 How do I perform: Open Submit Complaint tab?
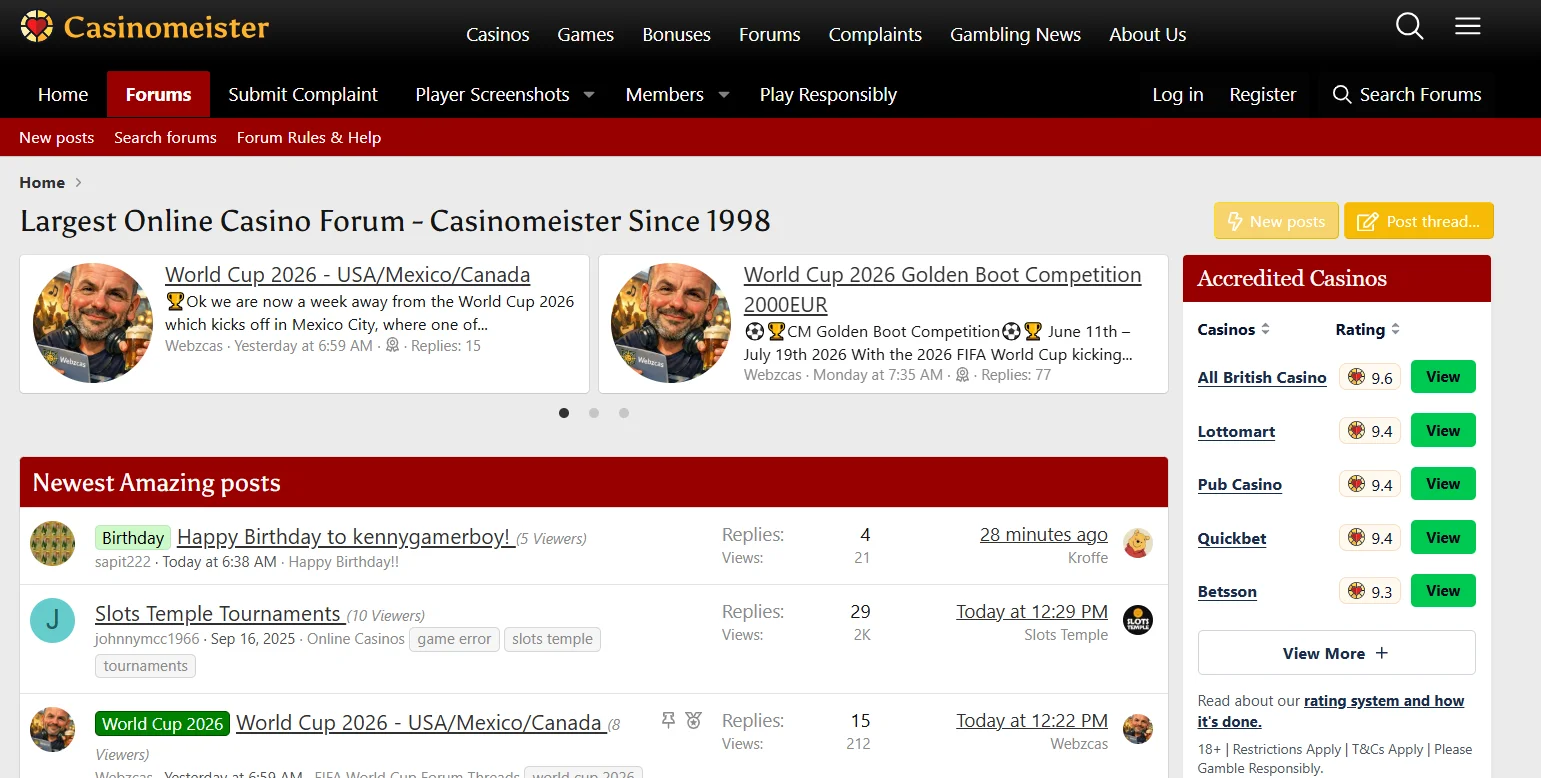click(303, 94)
